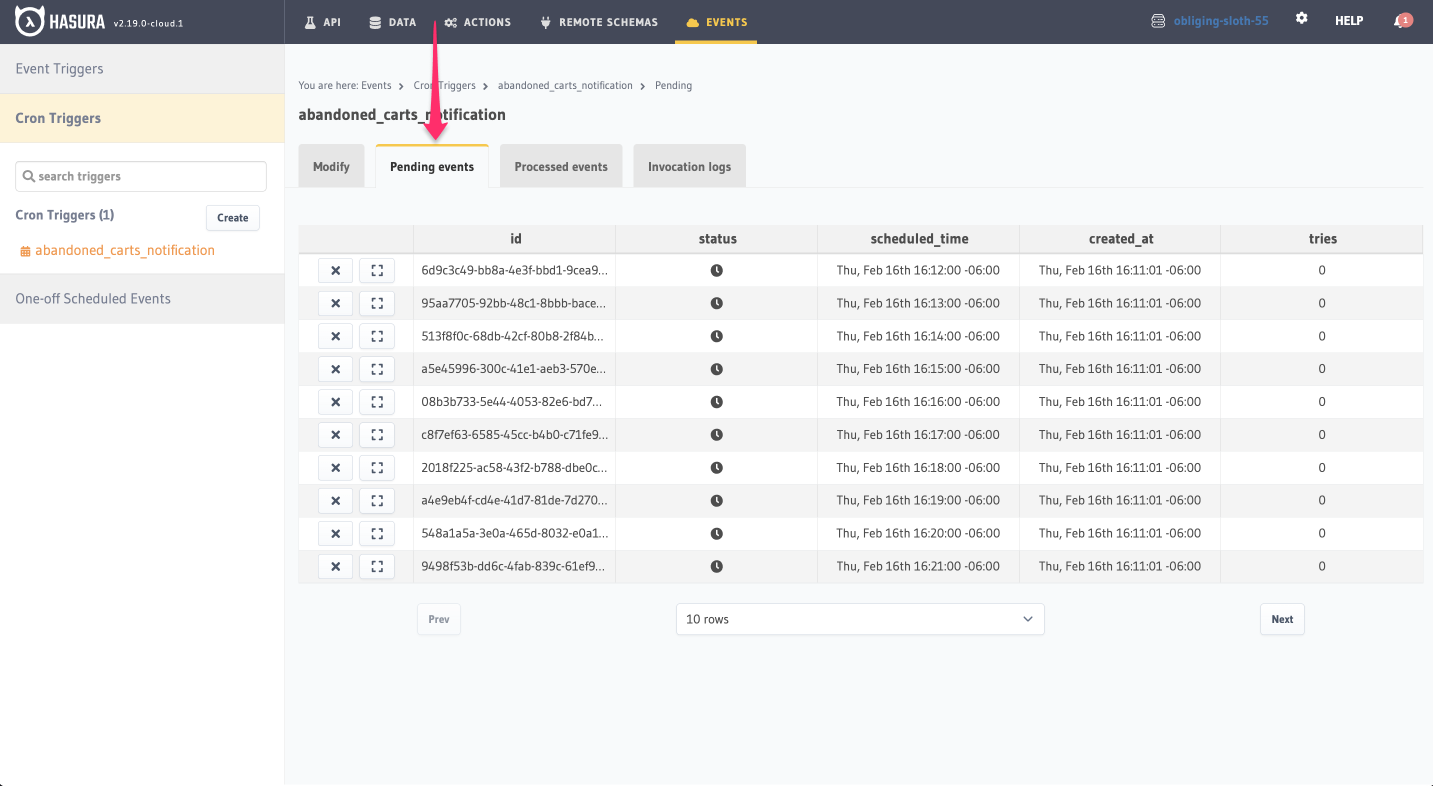Screen dimensions: 1433x786
Task: Expand the event with id starting 513f8f0c
Action: tap(377, 336)
